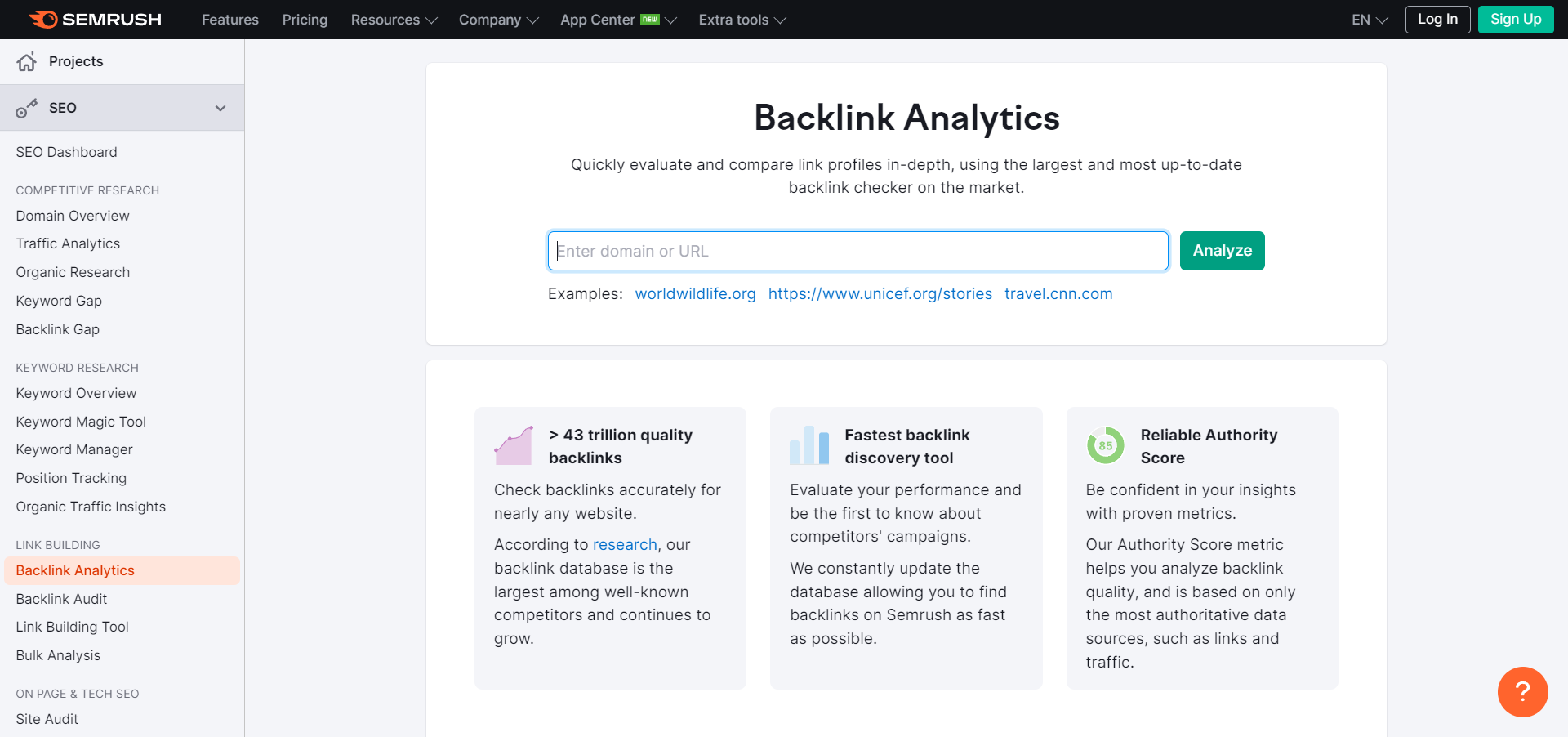
Task: Click the pink growth chart icon
Action: (514, 445)
